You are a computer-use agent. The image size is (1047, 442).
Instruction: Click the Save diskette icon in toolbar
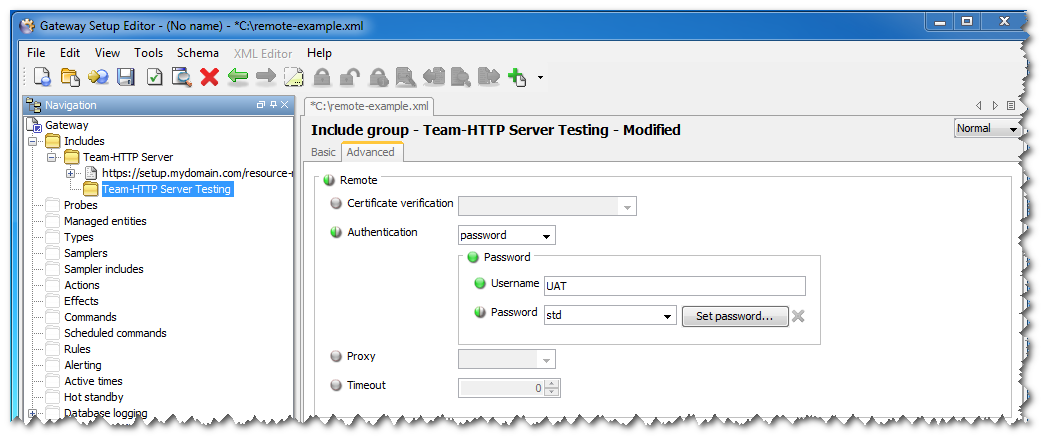(x=126, y=76)
